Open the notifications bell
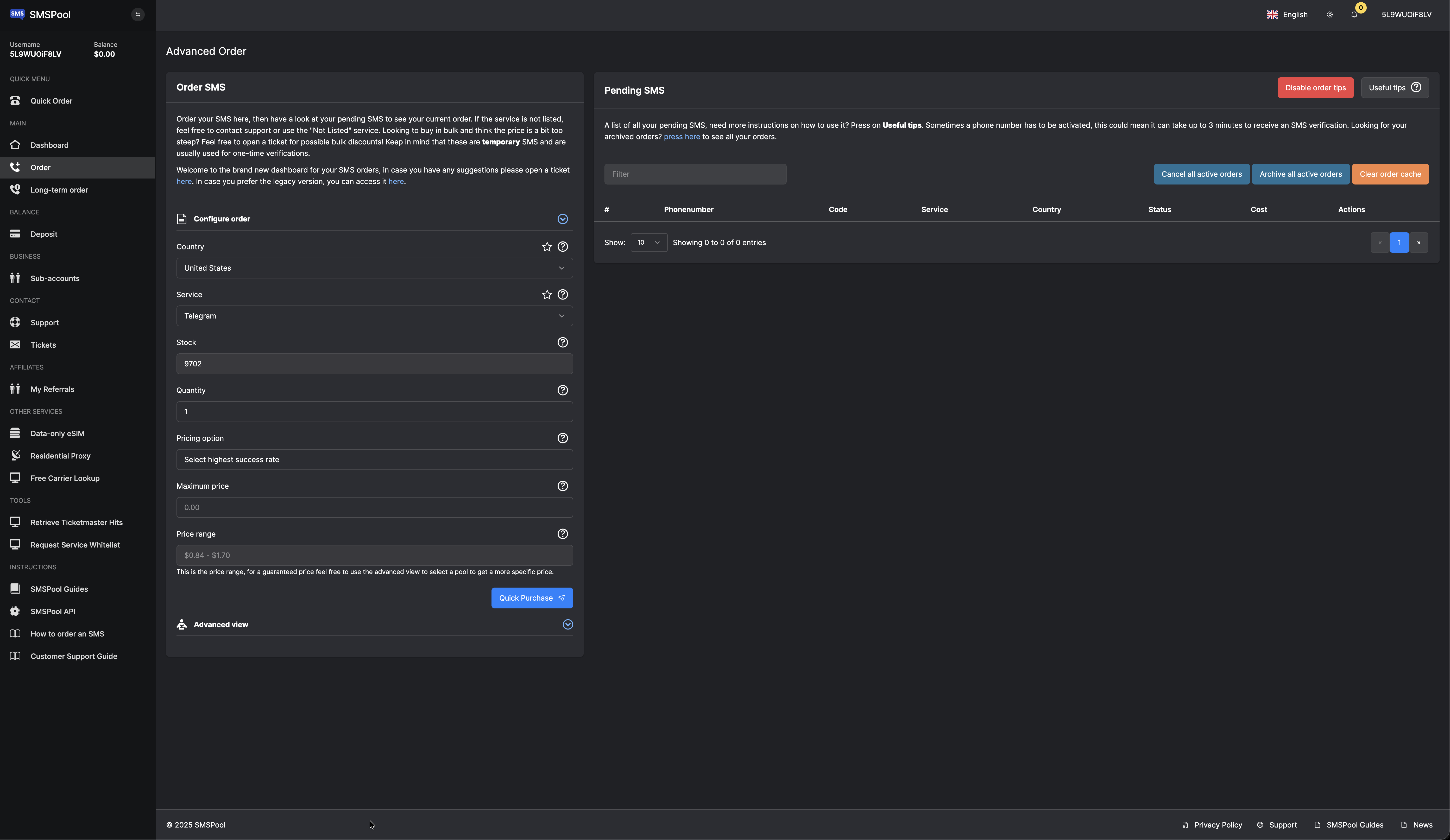Image resolution: width=1450 pixels, height=840 pixels. (x=1353, y=14)
